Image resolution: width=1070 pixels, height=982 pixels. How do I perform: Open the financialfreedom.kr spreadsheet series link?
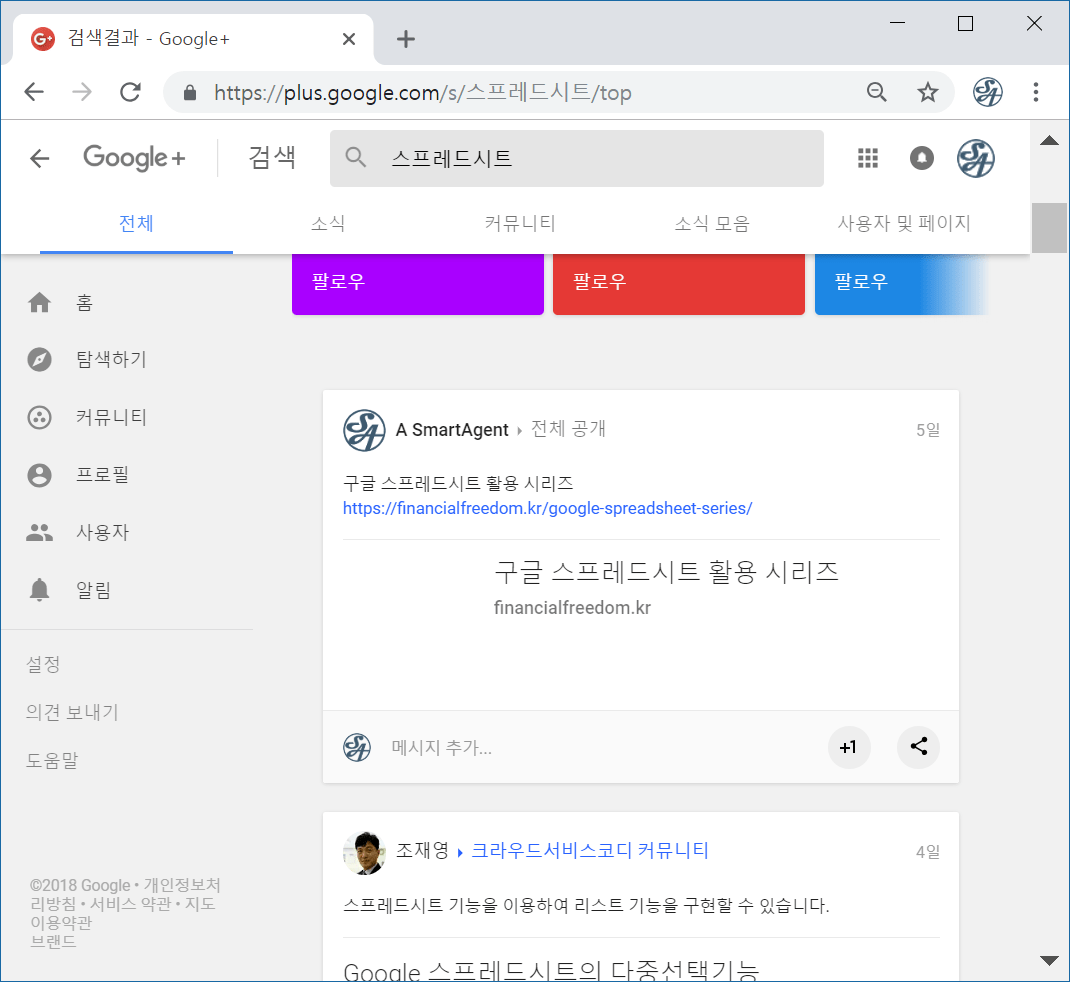[547, 508]
